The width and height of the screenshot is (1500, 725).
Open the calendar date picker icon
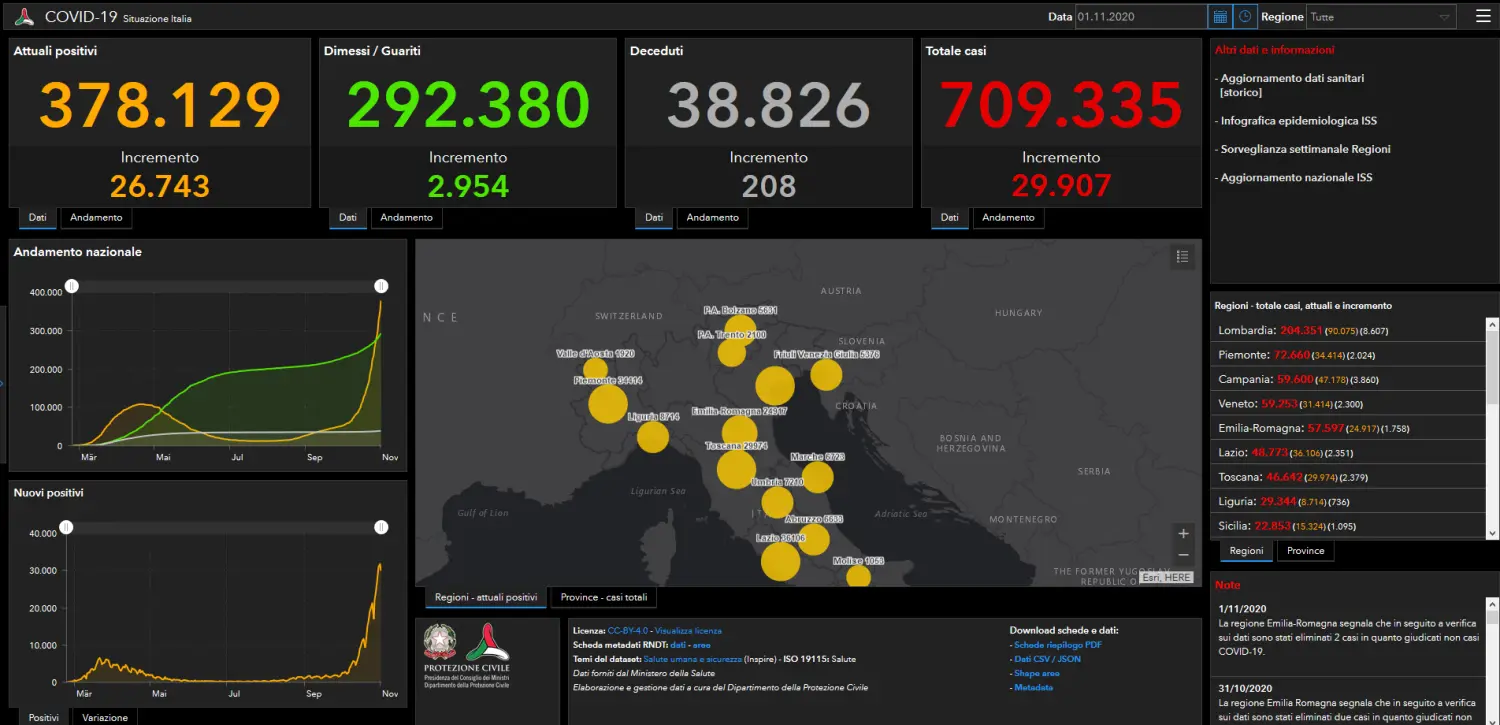point(1220,16)
